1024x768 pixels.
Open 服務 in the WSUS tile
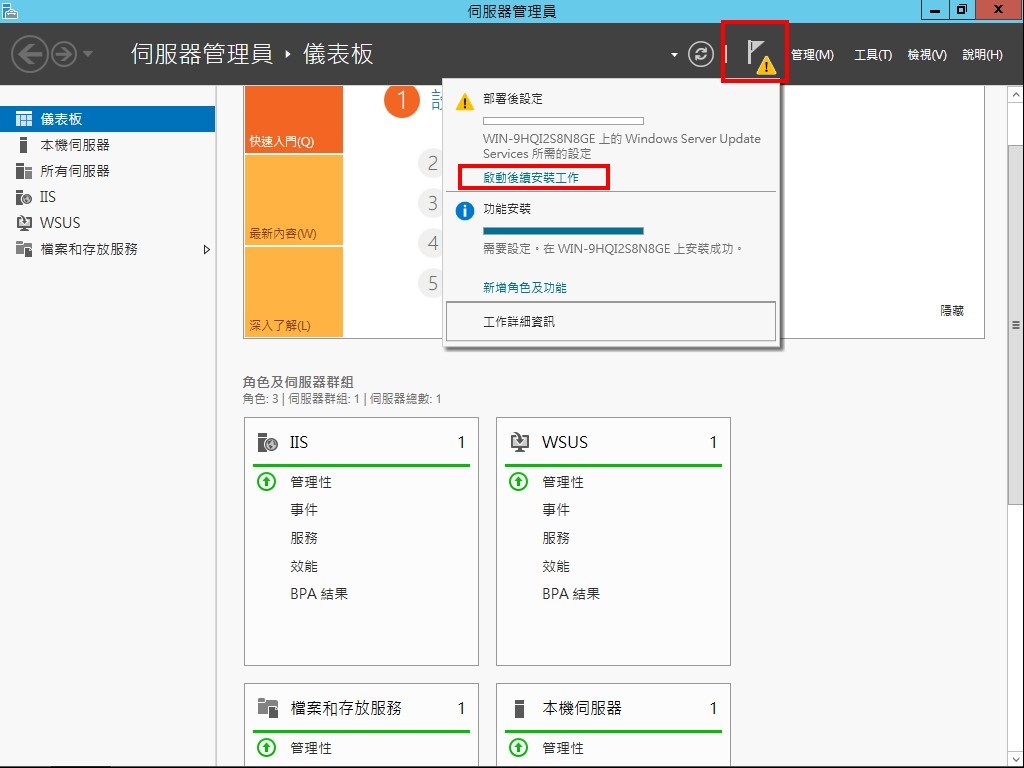[556, 538]
